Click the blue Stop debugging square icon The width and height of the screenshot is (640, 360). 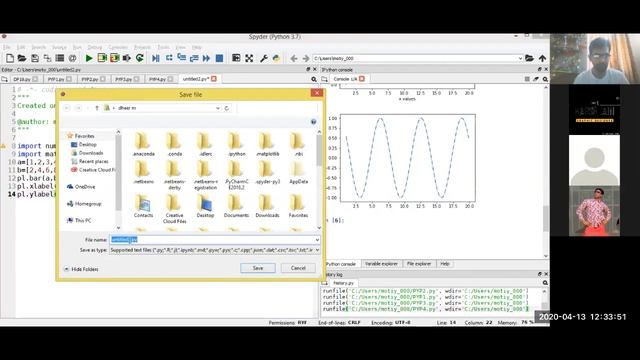click(219, 58)
